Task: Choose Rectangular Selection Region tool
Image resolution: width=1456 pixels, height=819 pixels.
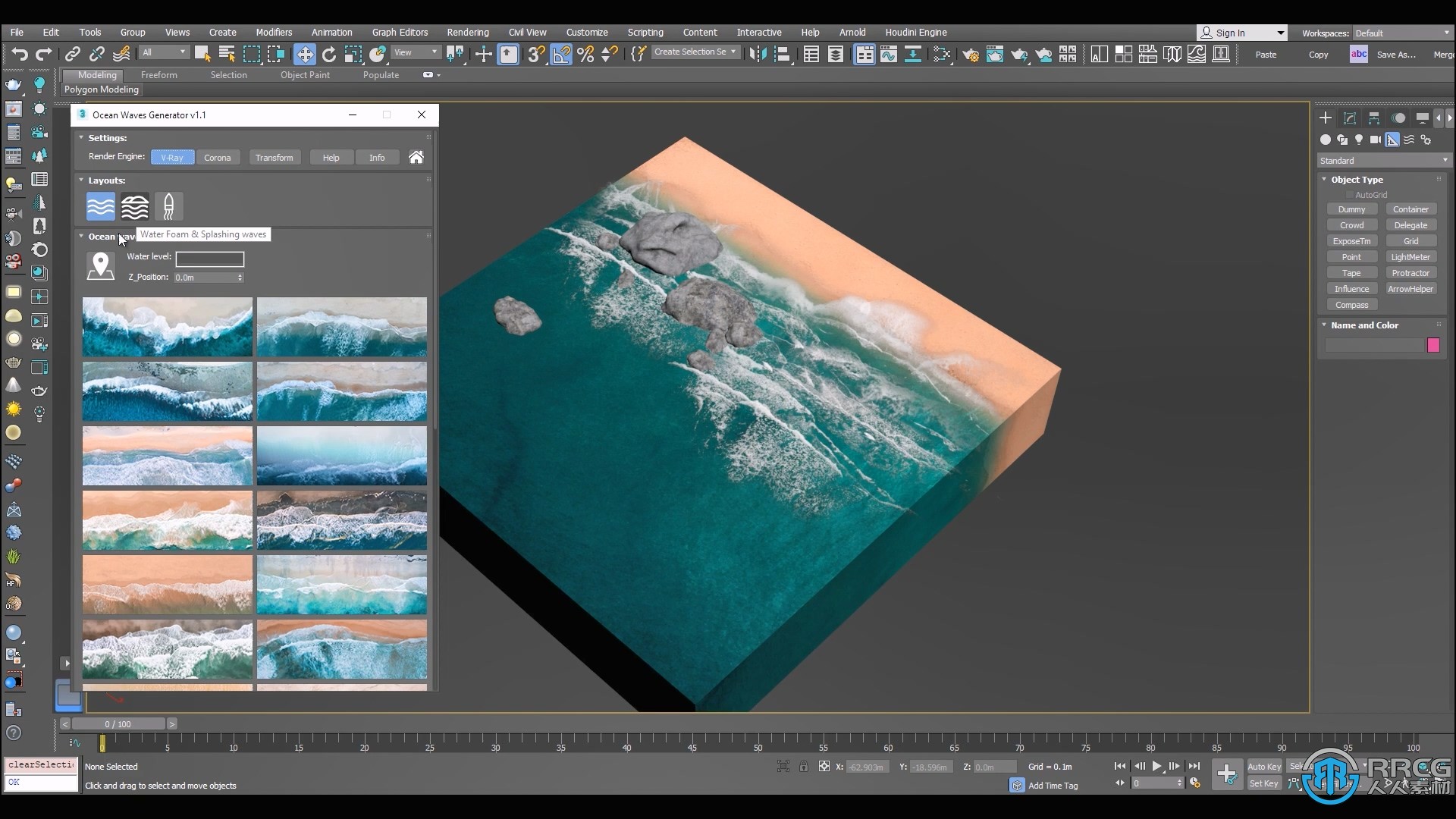Action: [252, 54]
